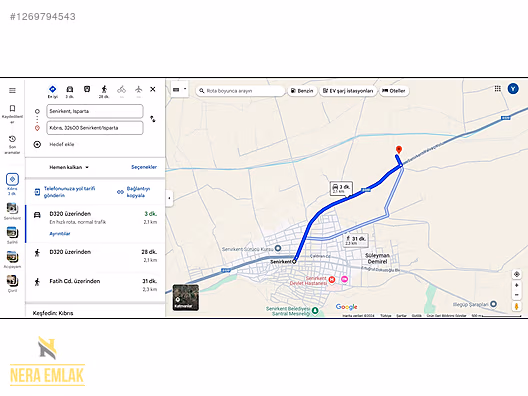Viewport: 528px width, 396px height.
Task: Select flight travel mode tab
Action: click(139, 91)
